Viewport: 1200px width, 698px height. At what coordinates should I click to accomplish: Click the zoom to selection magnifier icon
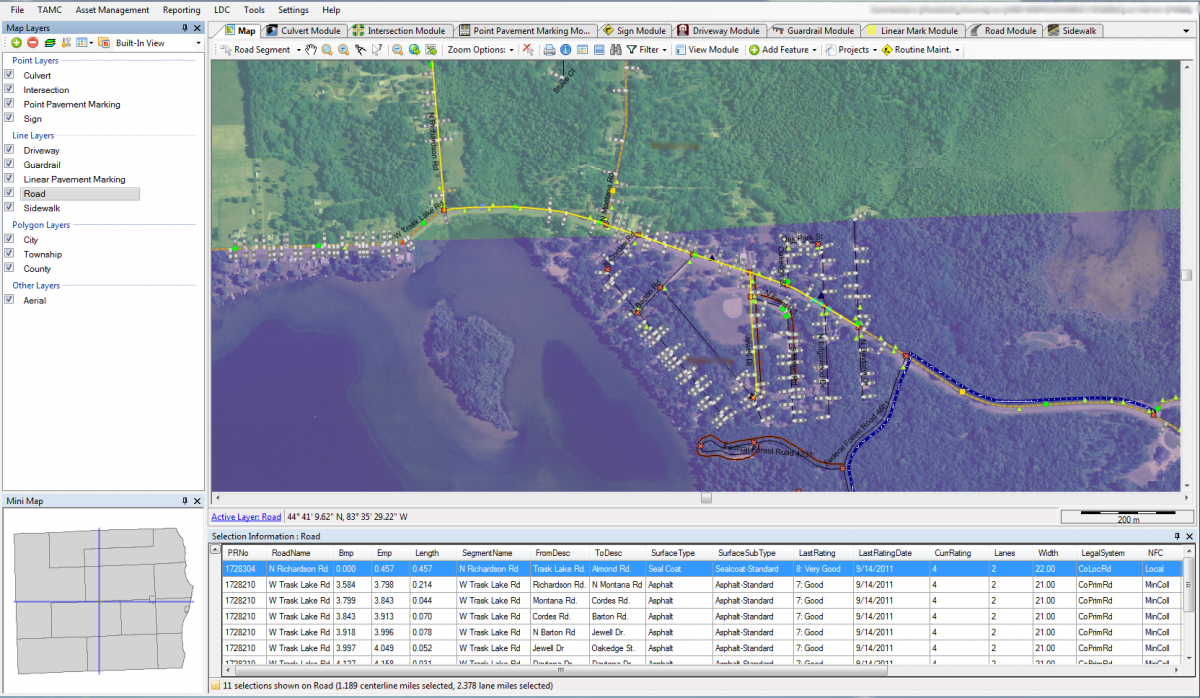coord(398,49)
